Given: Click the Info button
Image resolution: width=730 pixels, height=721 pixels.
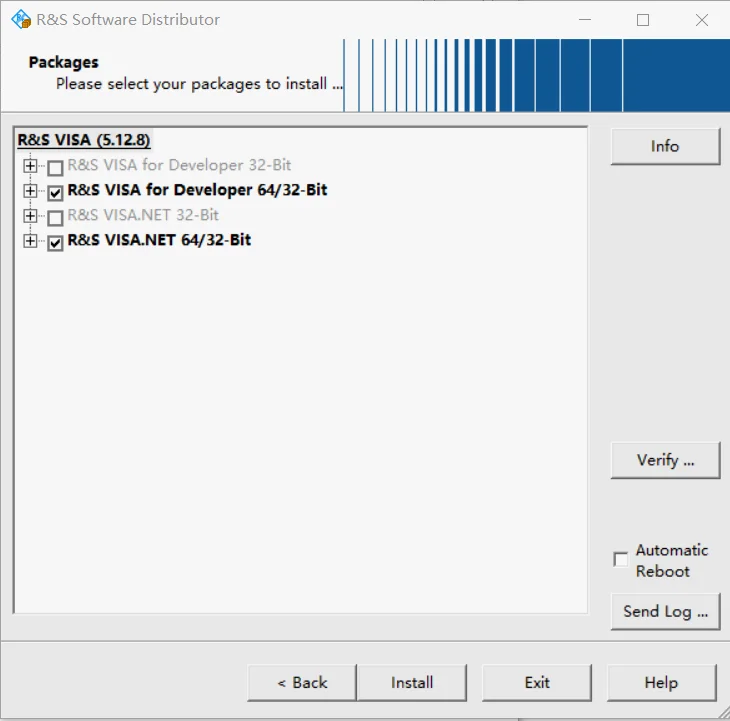Looking at the screenshot, I should click(x=665, y=146).
